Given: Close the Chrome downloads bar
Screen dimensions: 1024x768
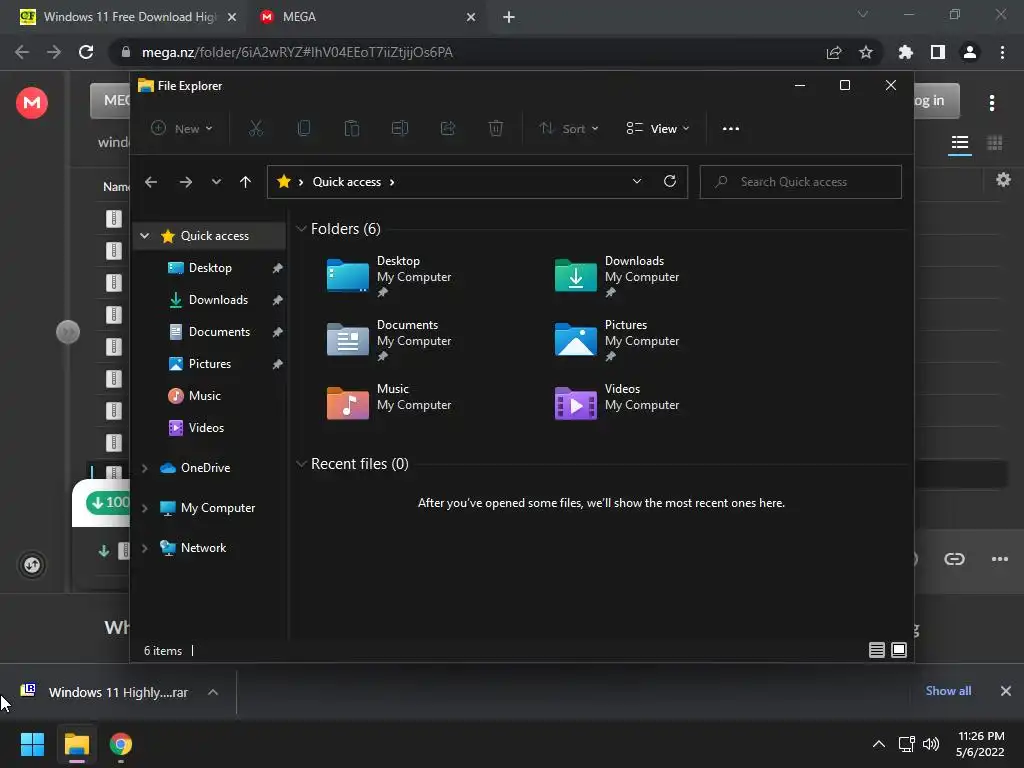Looking at the screenshot, I should (x=1006, y=691).
